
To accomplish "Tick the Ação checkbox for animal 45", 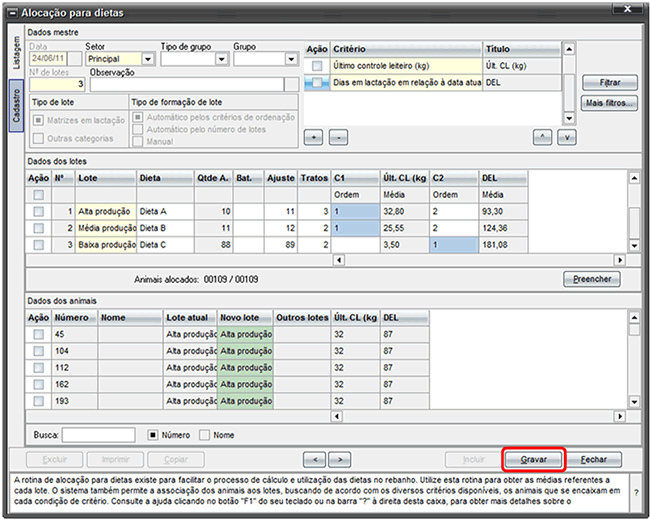I will [39, 334].
